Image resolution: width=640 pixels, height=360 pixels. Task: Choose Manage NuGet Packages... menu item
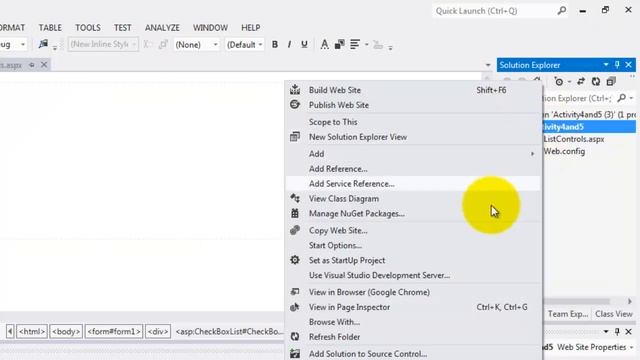point(413,213)
